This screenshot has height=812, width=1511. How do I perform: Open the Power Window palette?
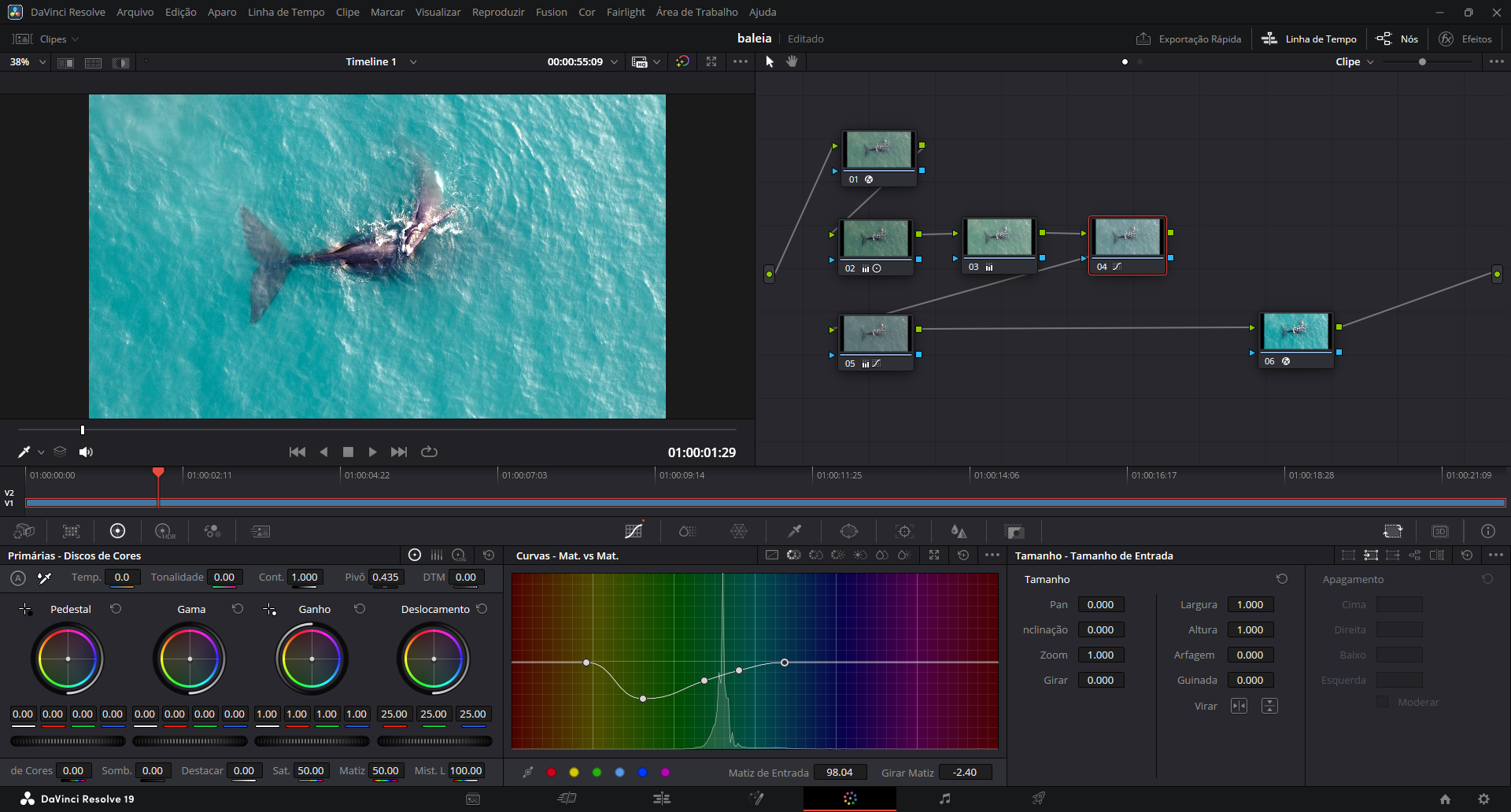[x=849, y=531]
